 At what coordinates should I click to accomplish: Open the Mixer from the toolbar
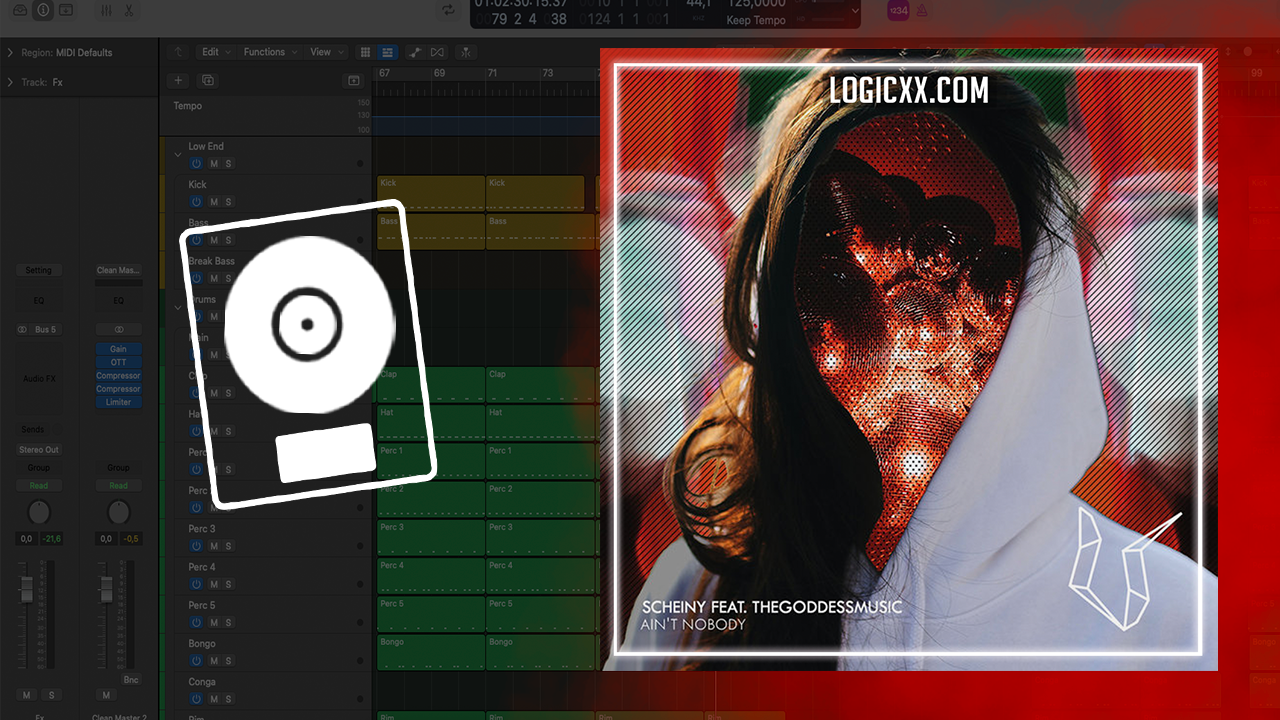tap(106, 10)
